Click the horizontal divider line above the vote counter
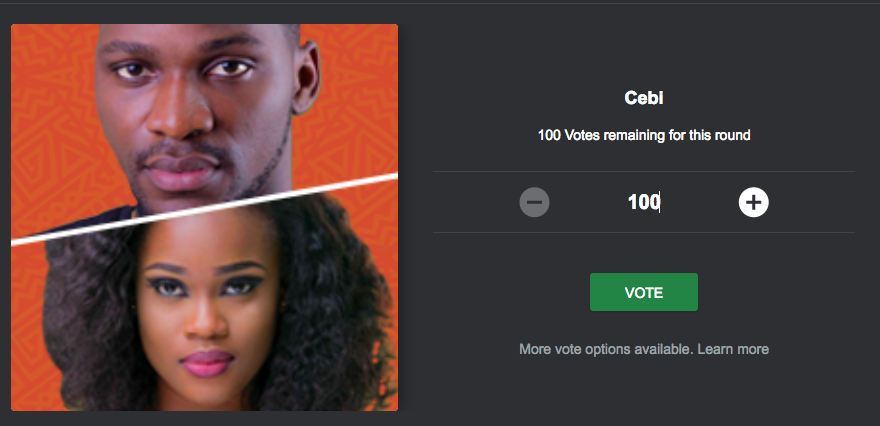880x426 pixels. pos(644,171)
